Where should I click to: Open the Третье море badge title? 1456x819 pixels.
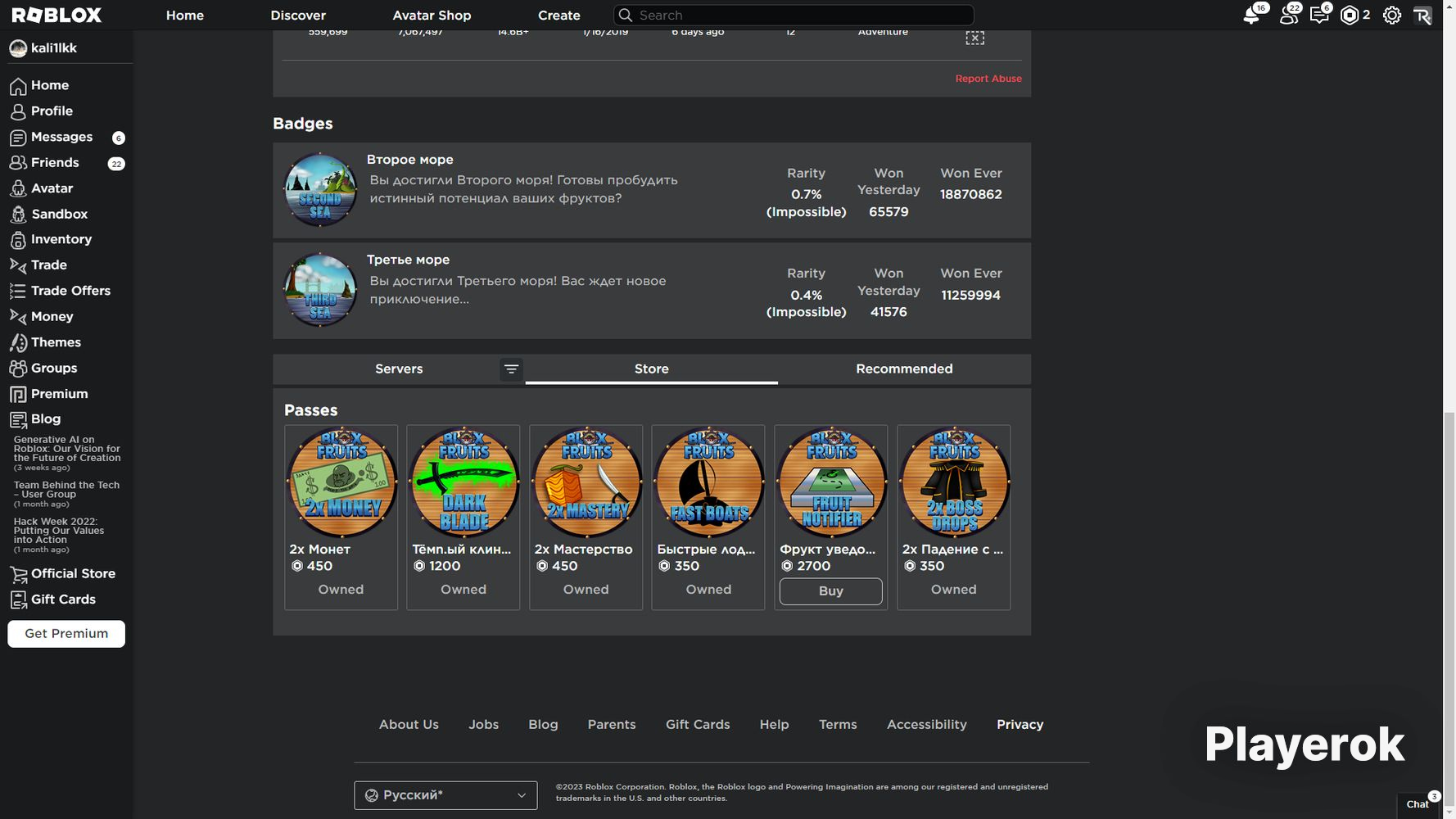click(x=409, y=260)
